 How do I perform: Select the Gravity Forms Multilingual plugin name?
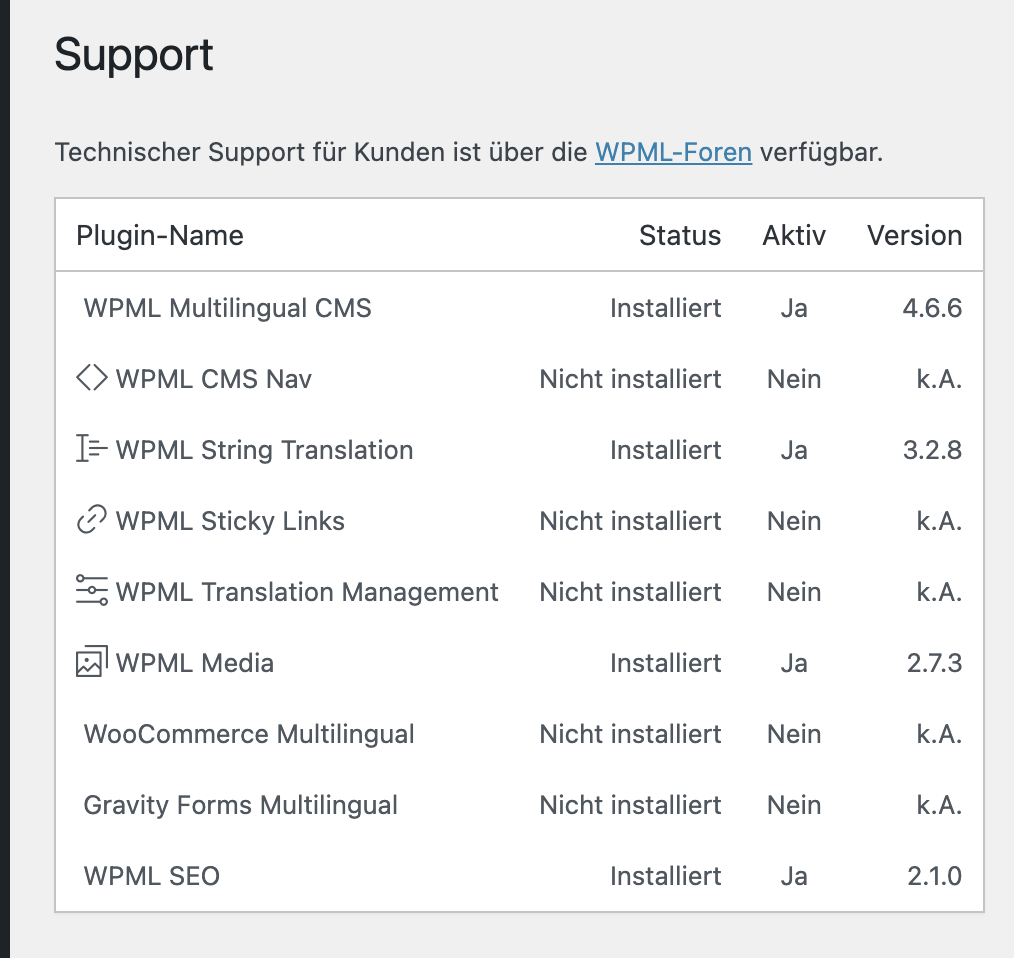241,806
